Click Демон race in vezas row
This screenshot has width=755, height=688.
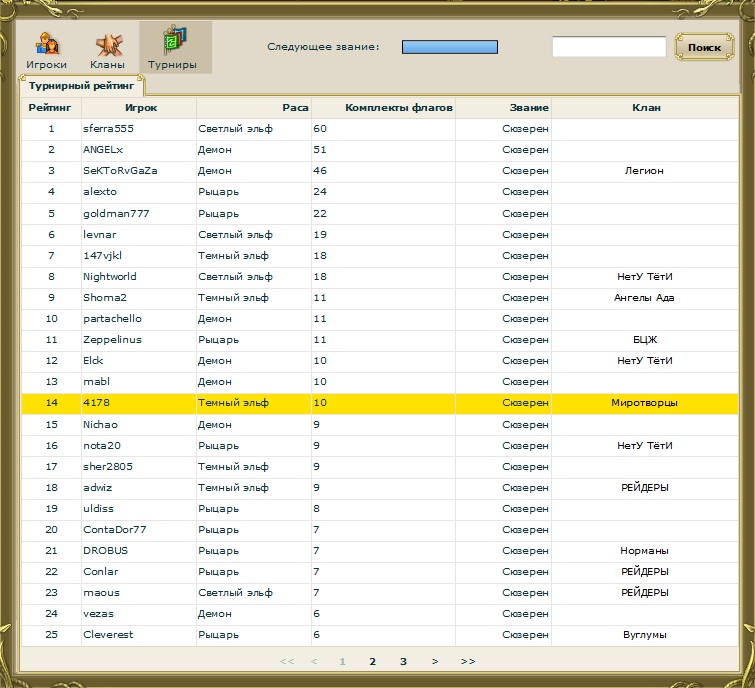[x=215, y=614]
